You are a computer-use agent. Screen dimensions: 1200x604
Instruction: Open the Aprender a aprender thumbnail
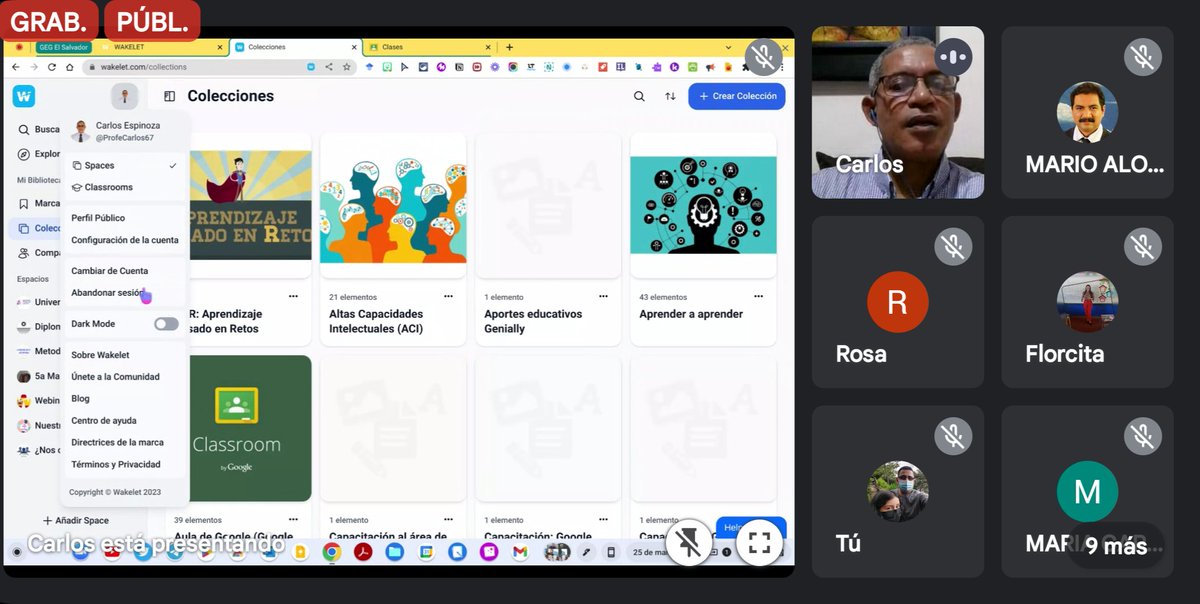(703, 205)
